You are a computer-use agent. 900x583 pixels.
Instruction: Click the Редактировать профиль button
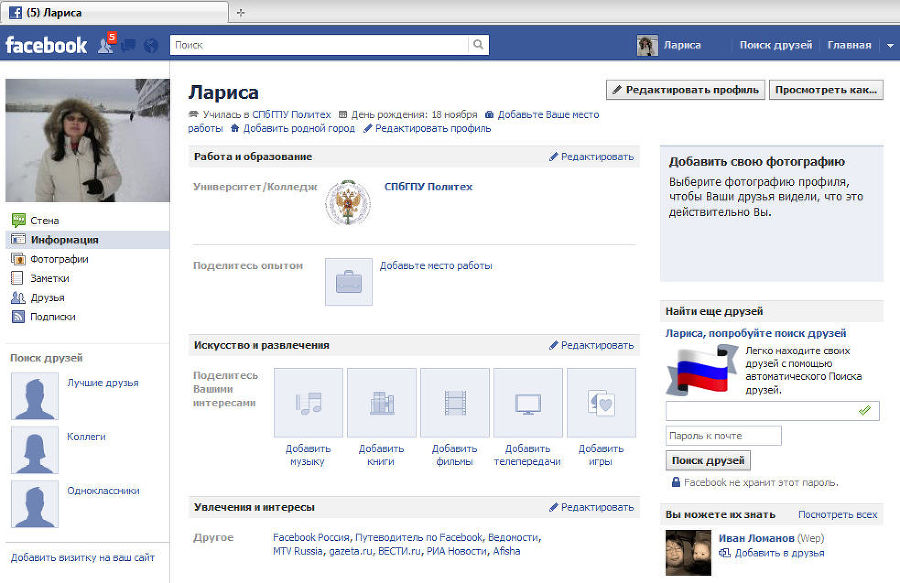tap(686, 89)
